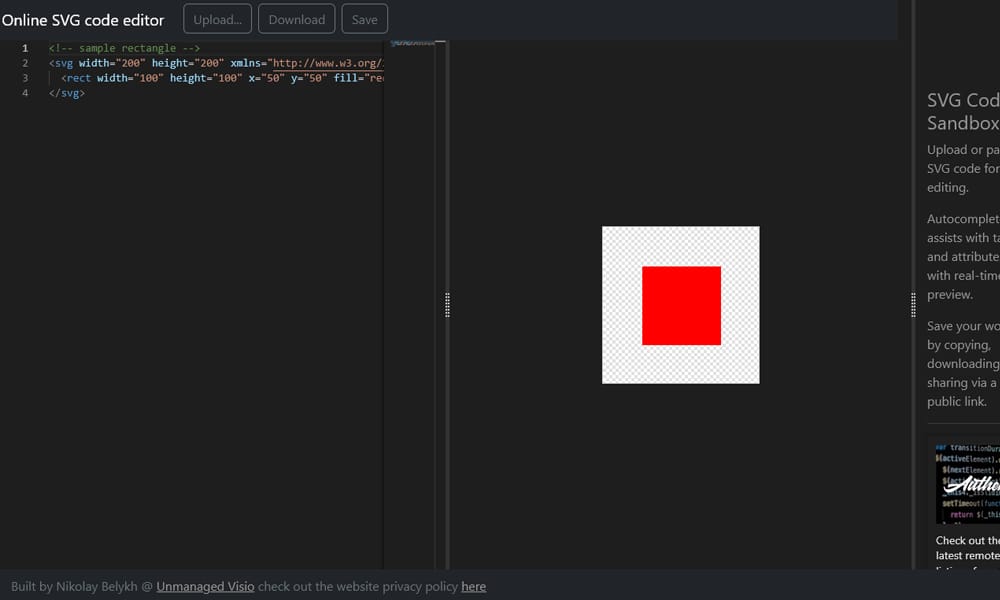This screenshot has height=600, width=1000.
Task: Click the Save button
Action: point(364,18)
